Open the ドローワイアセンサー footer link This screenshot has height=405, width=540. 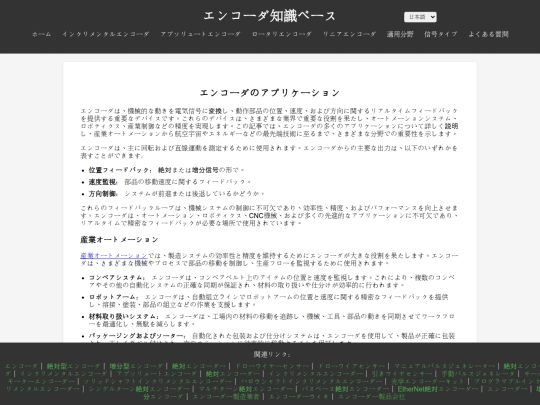(x=351, y=366)
